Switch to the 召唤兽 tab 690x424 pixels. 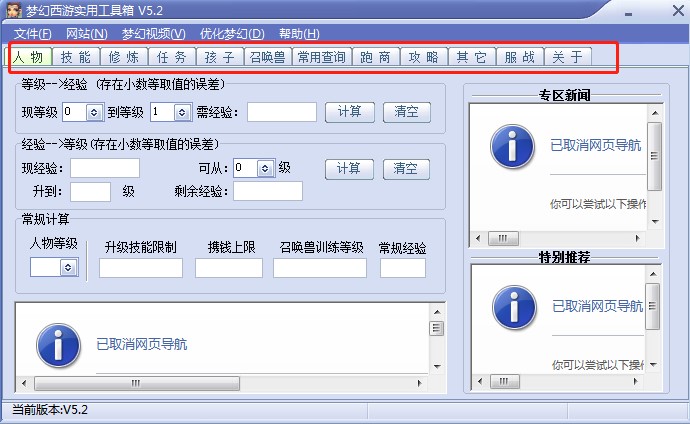click(x=268, y=57)
